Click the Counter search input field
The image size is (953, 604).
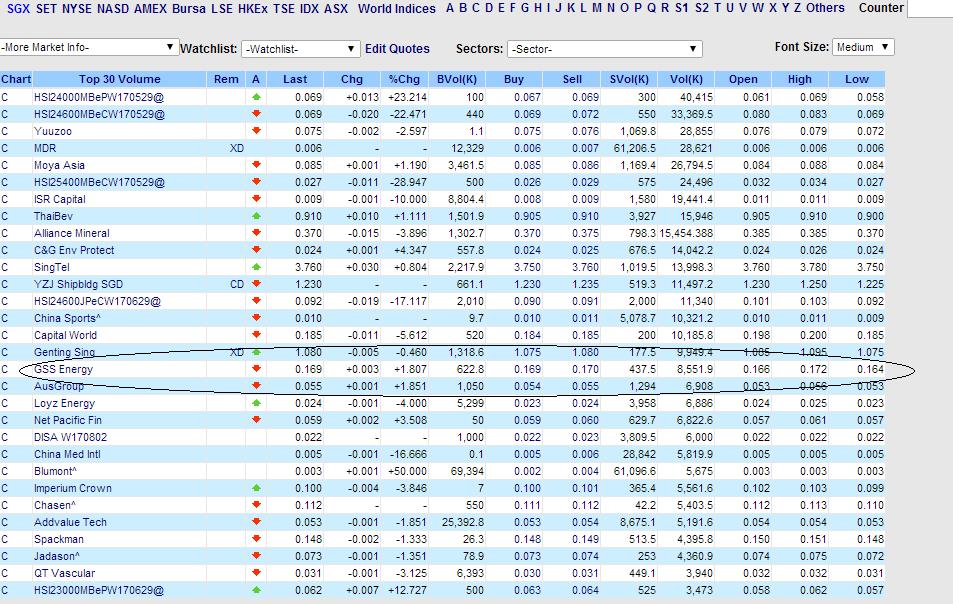click(930, 9)
